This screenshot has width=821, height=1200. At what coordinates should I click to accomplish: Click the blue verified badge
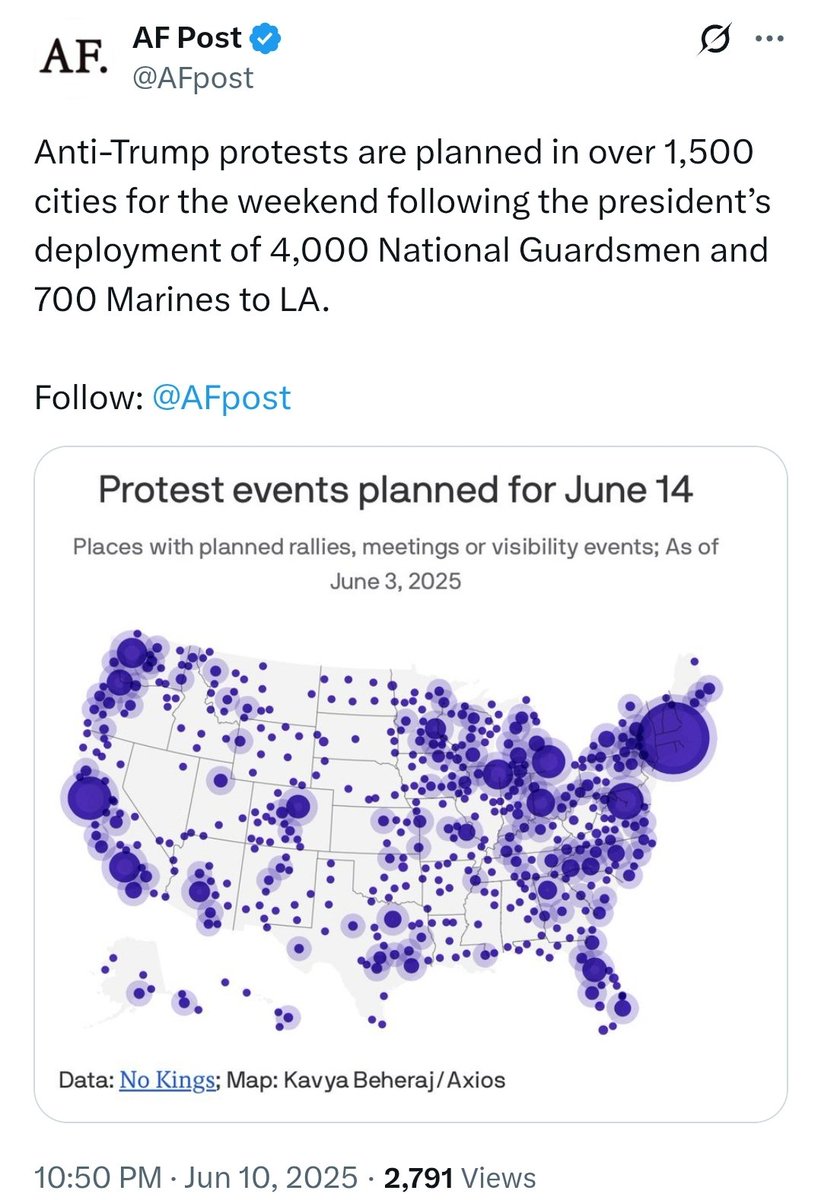click(266, 40)
